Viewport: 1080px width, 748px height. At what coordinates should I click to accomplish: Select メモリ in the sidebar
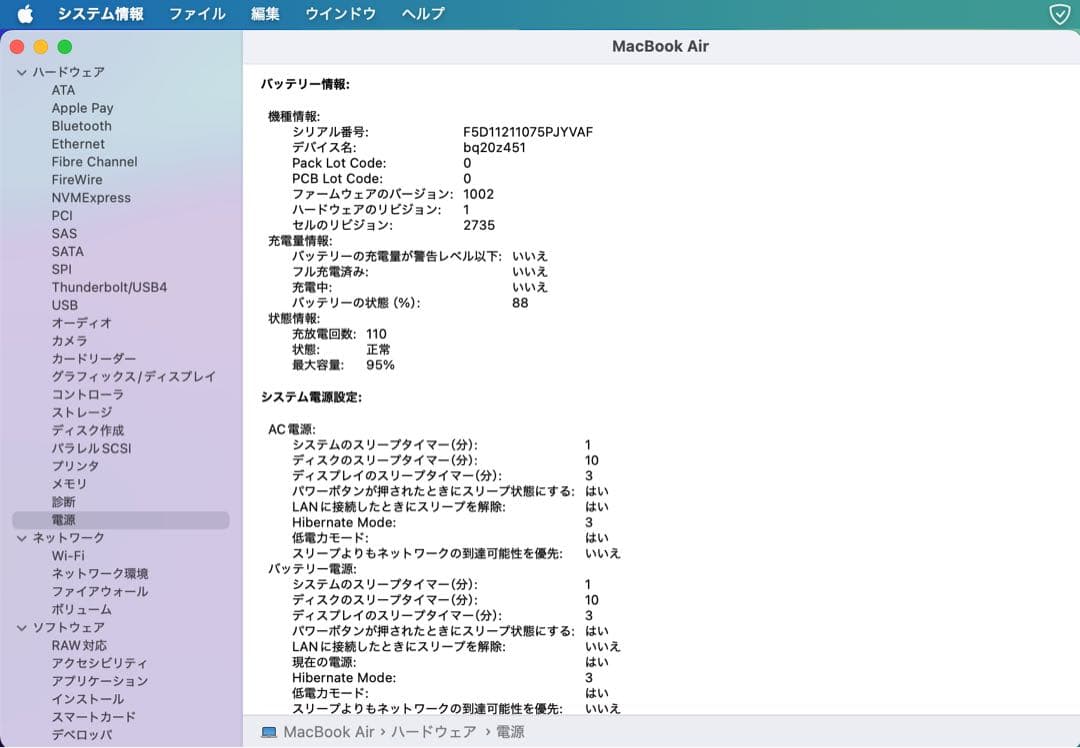click(69, 484)
